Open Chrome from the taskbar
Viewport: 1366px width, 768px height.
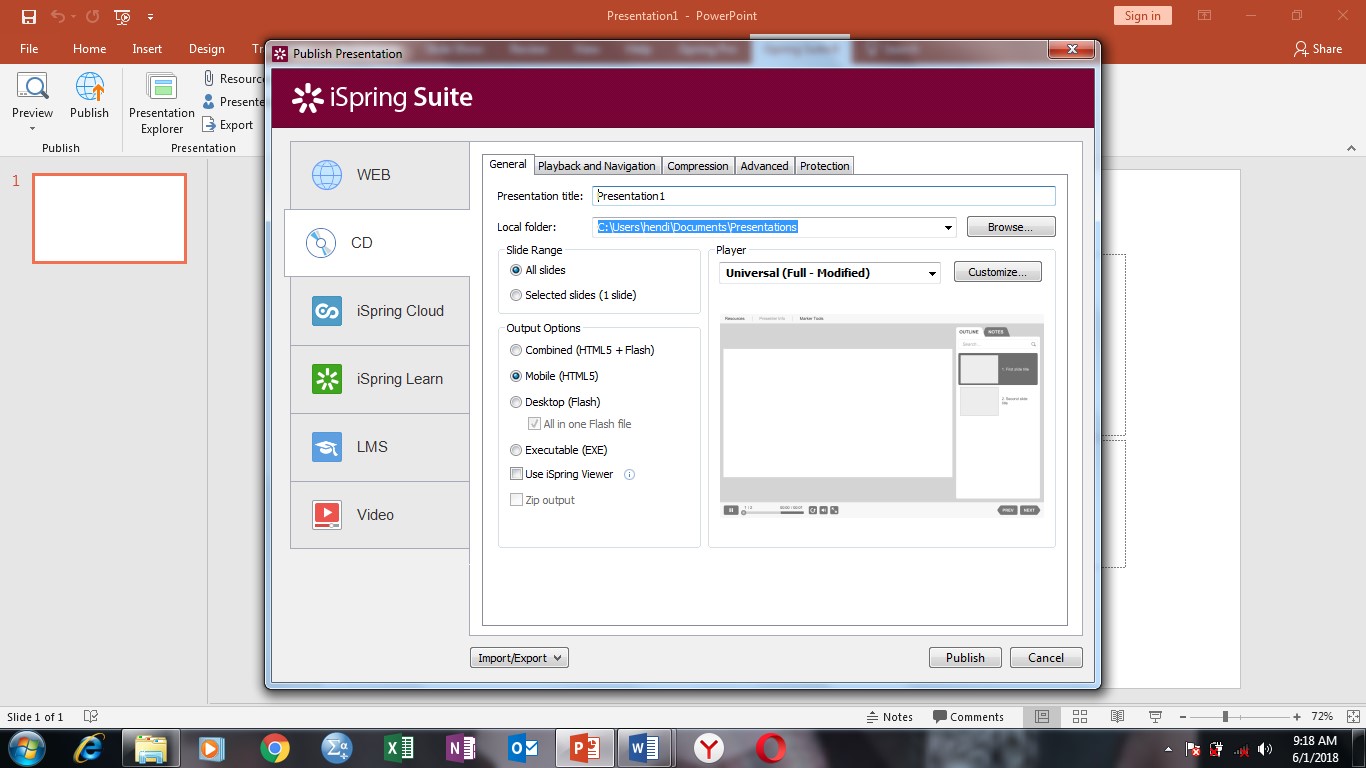pyautogui.click(x=275, y=748)
